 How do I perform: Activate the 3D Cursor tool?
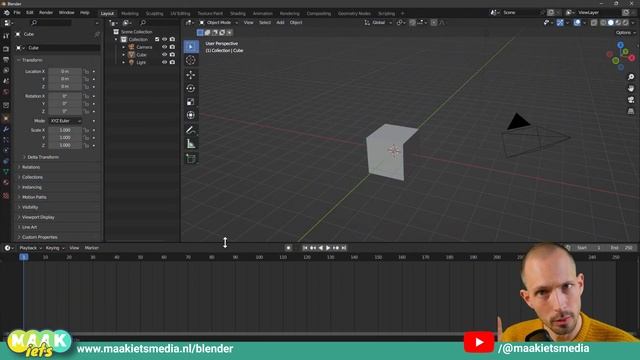pos(191,60)
